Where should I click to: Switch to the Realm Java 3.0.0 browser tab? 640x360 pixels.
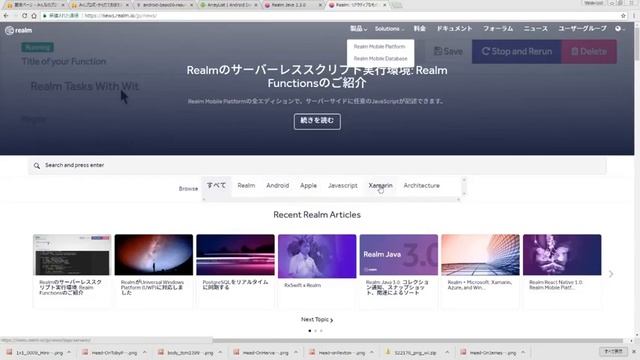pyautogui.click(x=293, y=5)
